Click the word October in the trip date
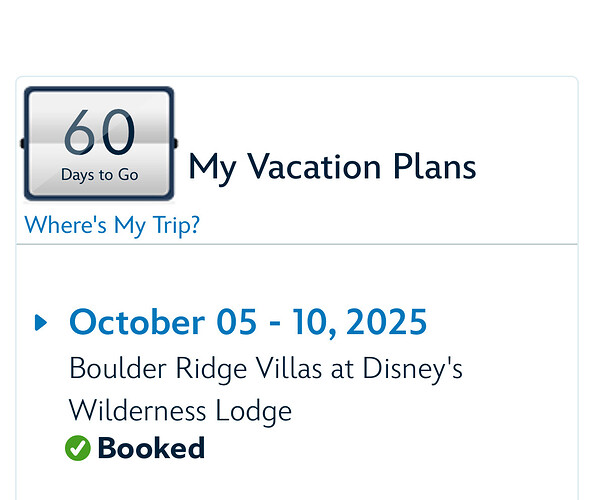 coord(137,322)
